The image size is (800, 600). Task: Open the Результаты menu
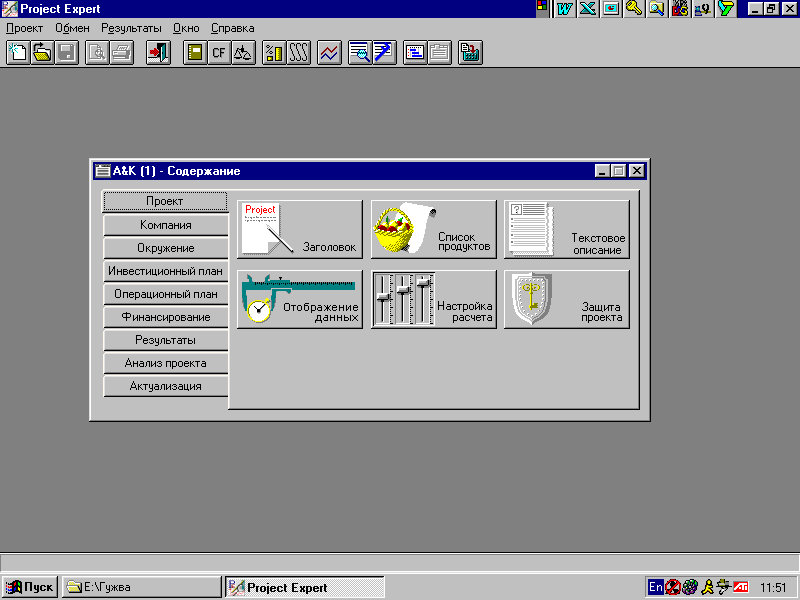(131, 29)
